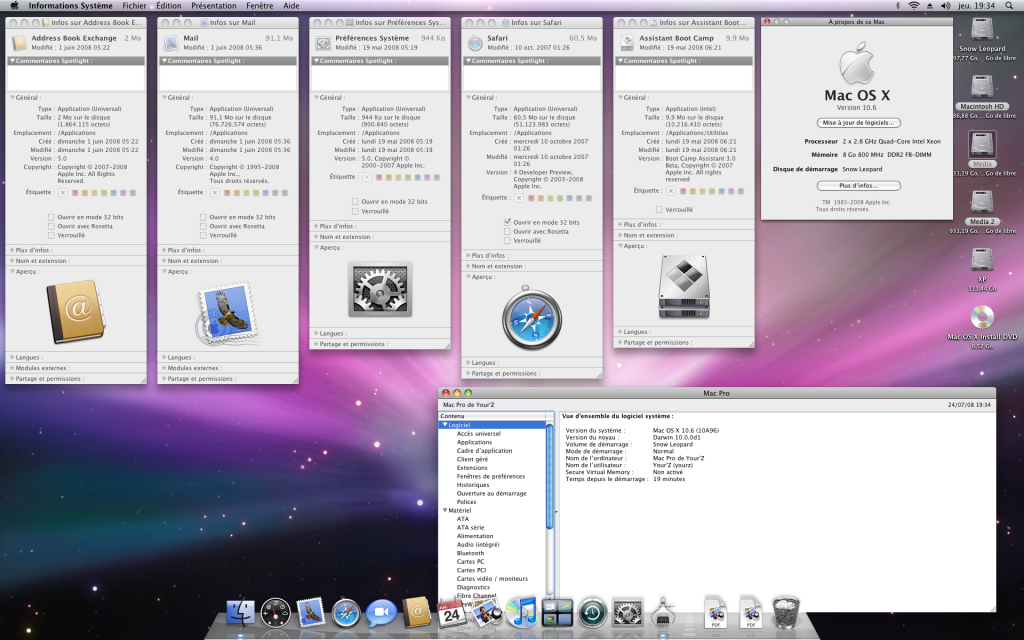Image resolution: width=1024 pixels, height=640 pixels.
Task: Expand Modules externes in Mail info
Action: [x=165, y=368]
